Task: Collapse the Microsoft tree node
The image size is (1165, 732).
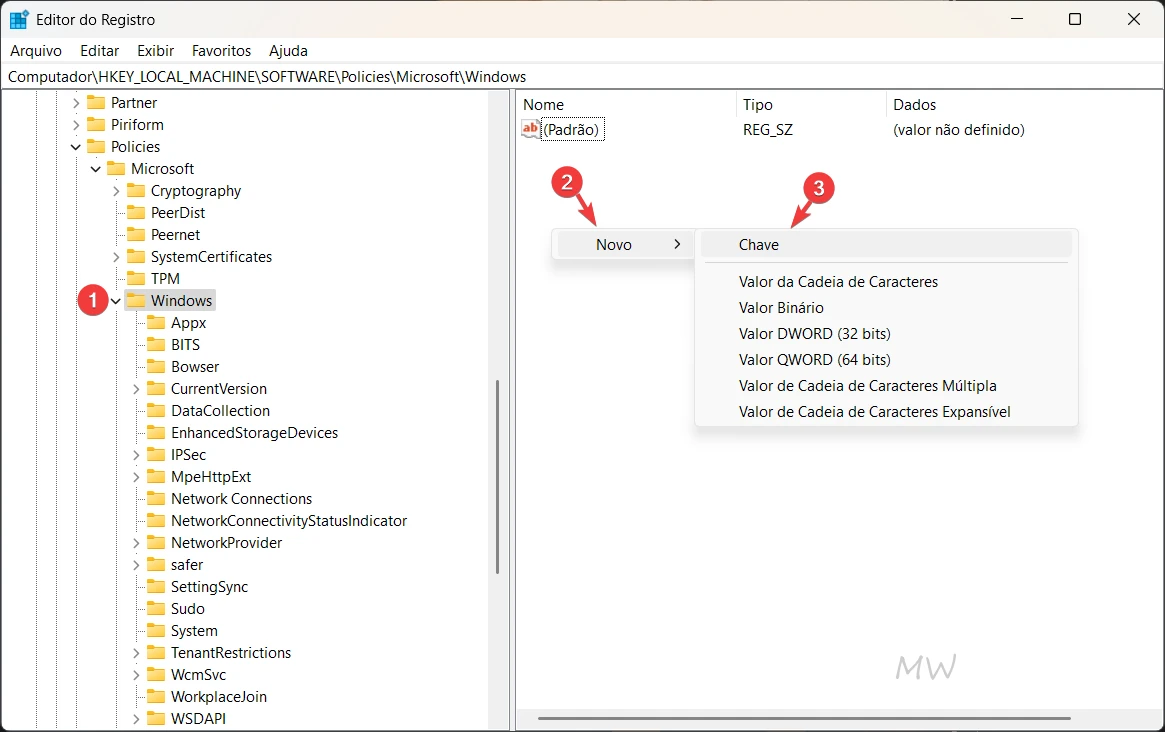Action: [x=95, y=168]
